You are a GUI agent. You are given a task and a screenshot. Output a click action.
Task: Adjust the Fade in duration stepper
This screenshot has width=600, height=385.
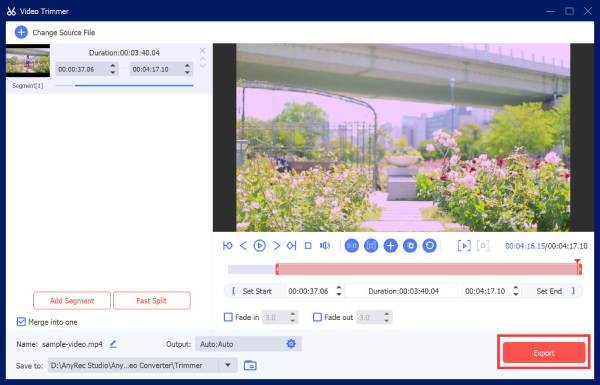click(x=293, y=317)
